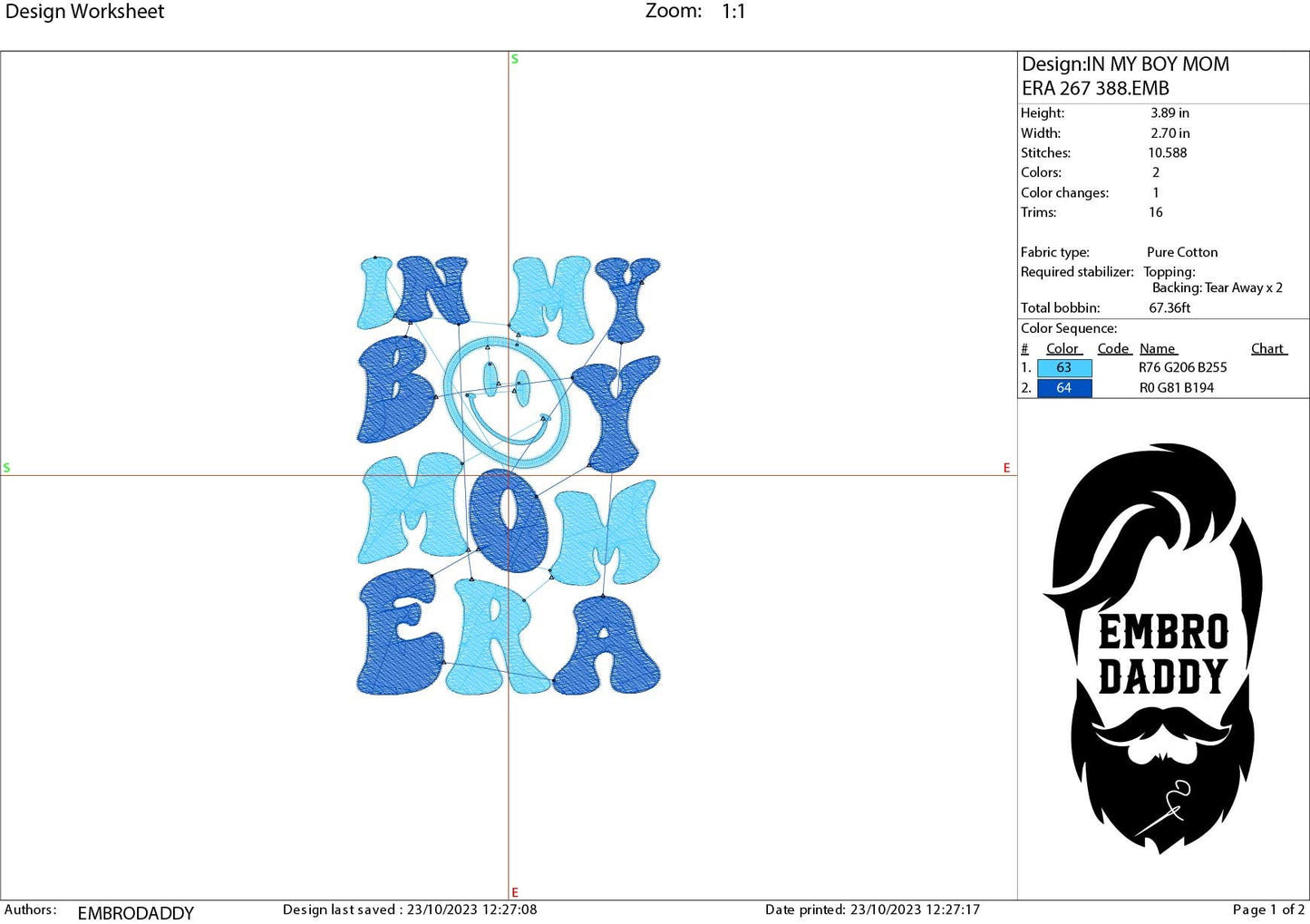
Task: Select the light blue 63 color swatch
Action: [x=1064, y=367]
